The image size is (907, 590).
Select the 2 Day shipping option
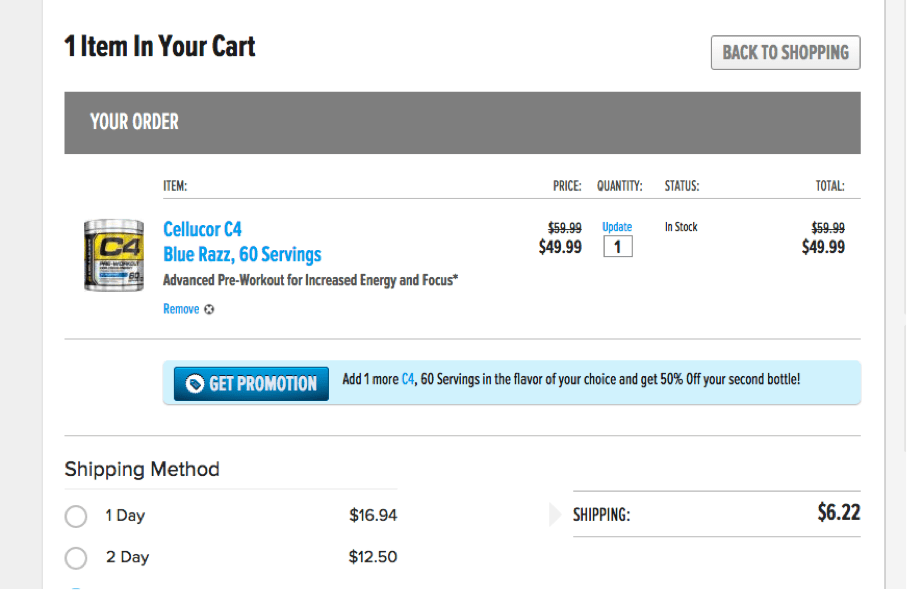(x=76, y=558)
